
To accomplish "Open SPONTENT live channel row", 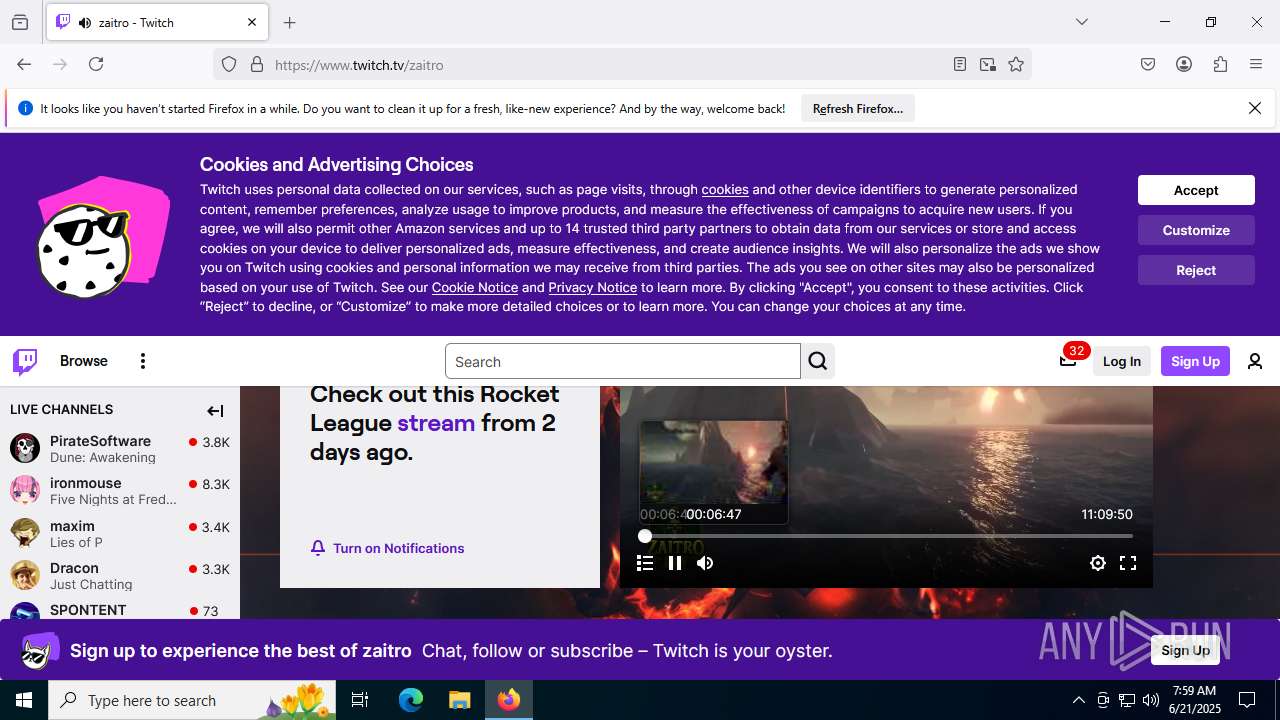I will 120,610.
